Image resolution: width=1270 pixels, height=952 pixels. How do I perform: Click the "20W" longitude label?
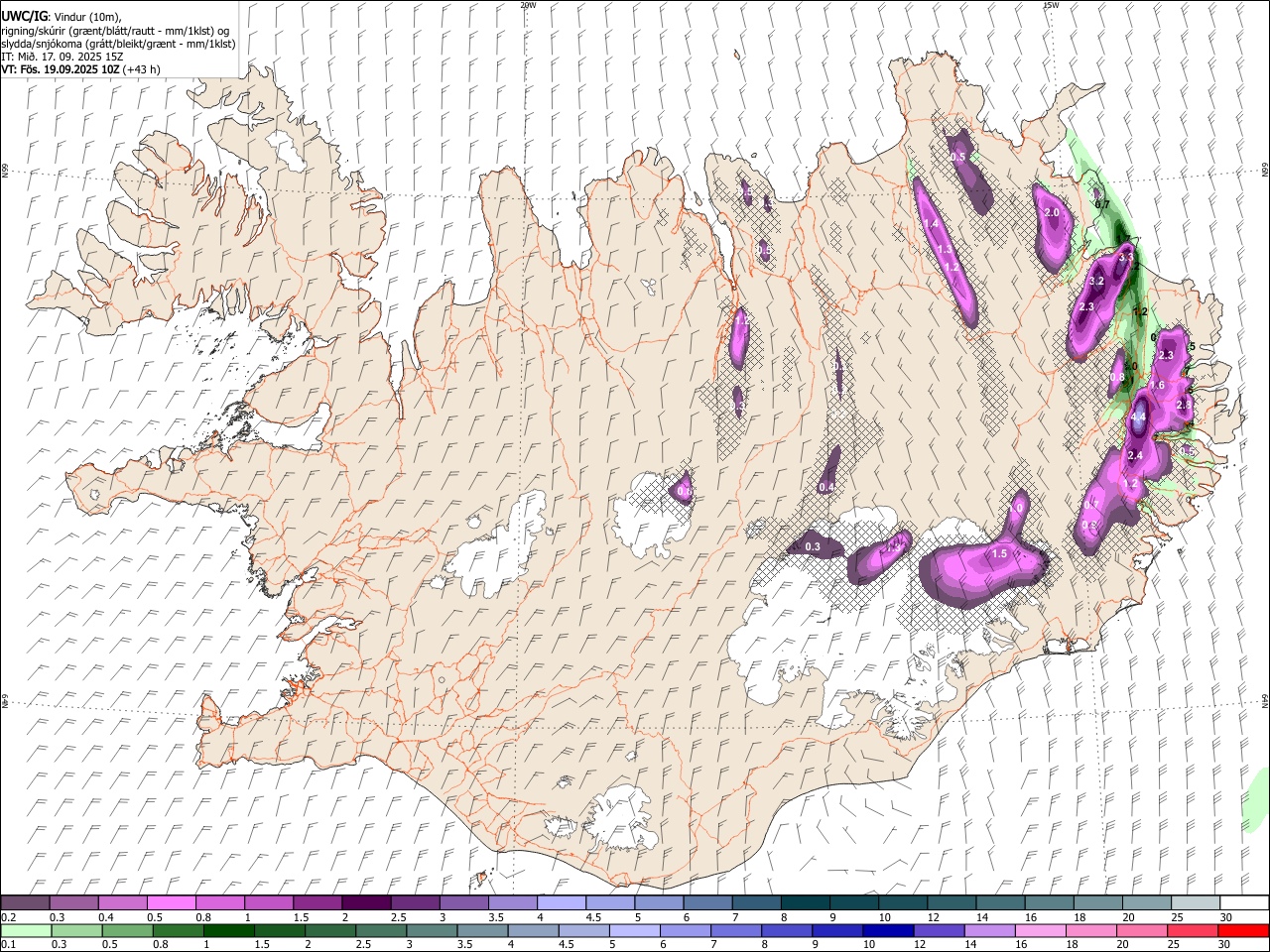tap(528, 4)
